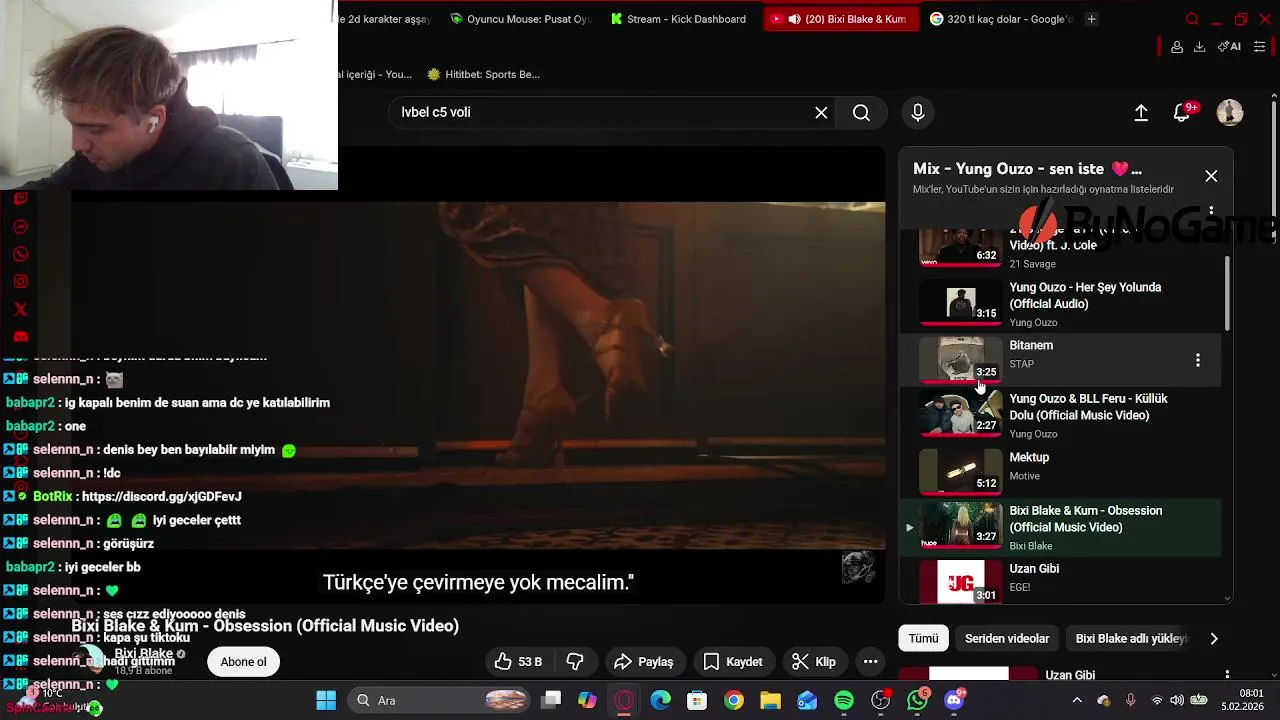The width and height of the screenshot is (1280, 720).
Task: Open browser profile icon in toolbar
Action: click(1177, 47)
